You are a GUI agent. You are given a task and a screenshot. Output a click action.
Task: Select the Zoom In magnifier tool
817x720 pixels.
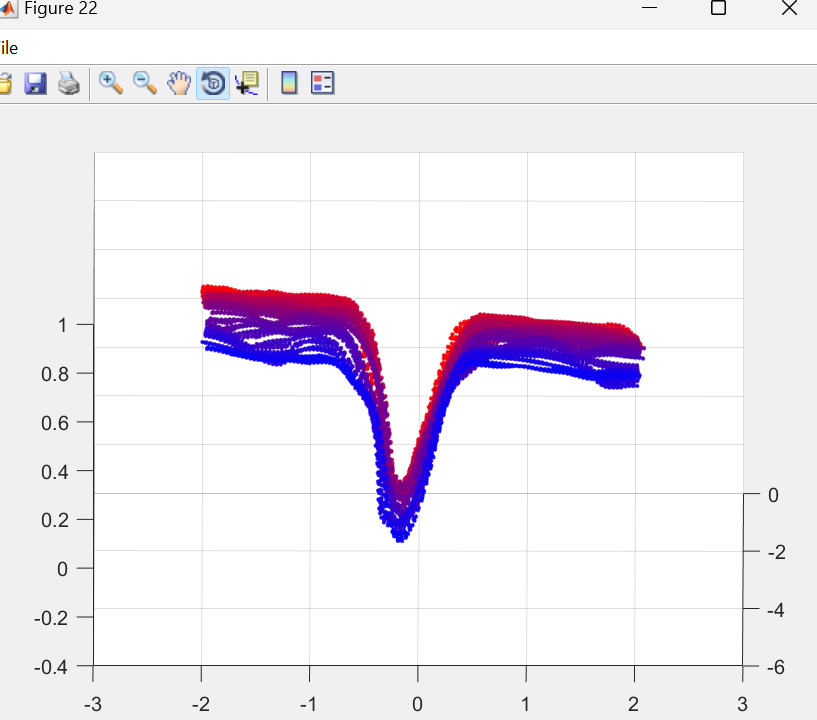[x=111, y=84]
